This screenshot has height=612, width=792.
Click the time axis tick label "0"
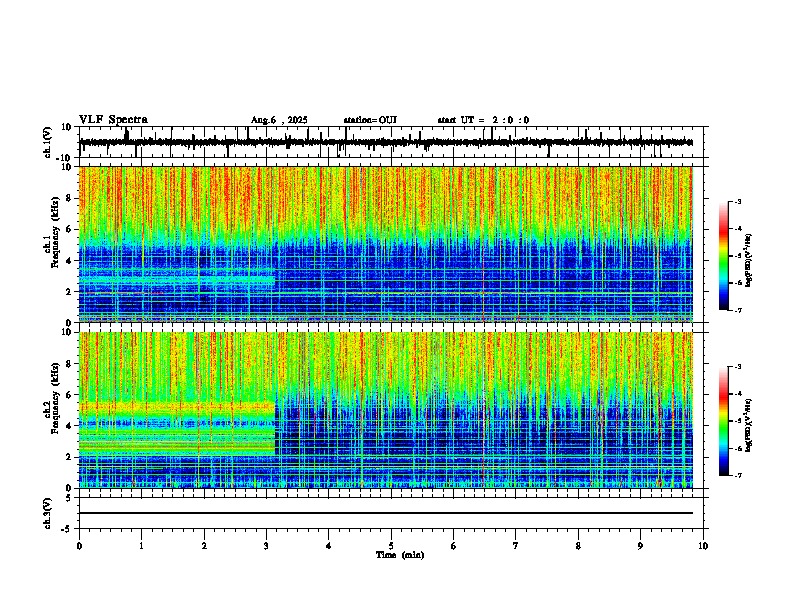click(79, 546)
